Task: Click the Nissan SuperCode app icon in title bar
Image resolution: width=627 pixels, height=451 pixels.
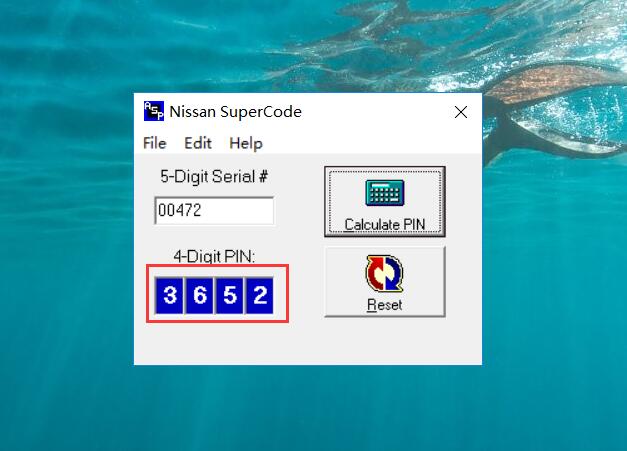Action: pyautogui.click(x=154, y=111)
